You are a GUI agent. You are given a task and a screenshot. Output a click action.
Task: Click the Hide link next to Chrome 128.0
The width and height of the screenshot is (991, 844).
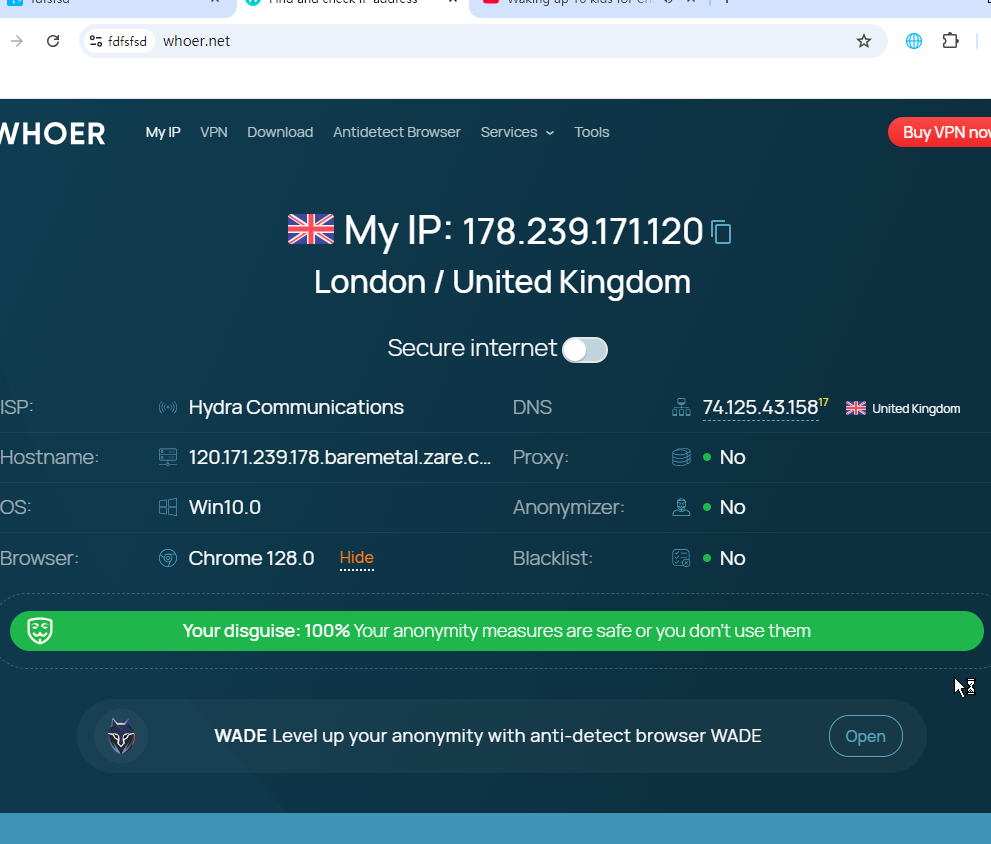click(x=356, y=558)
